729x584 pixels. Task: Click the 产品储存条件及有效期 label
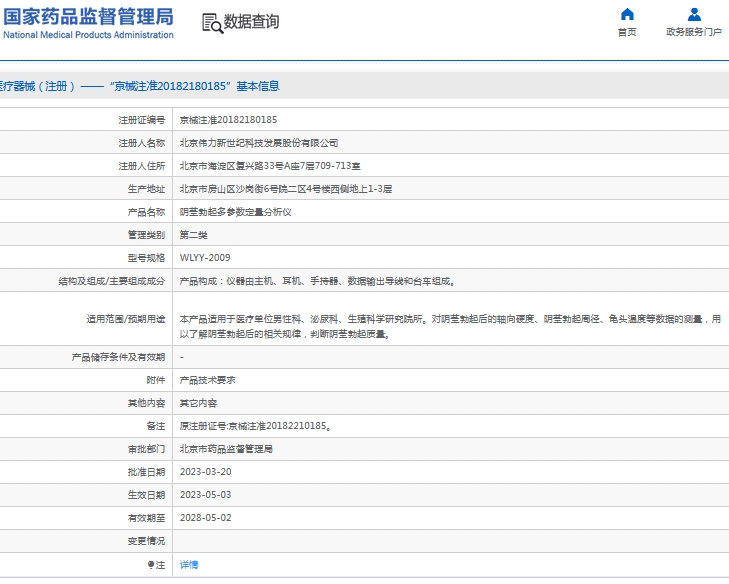click(119, 357)
